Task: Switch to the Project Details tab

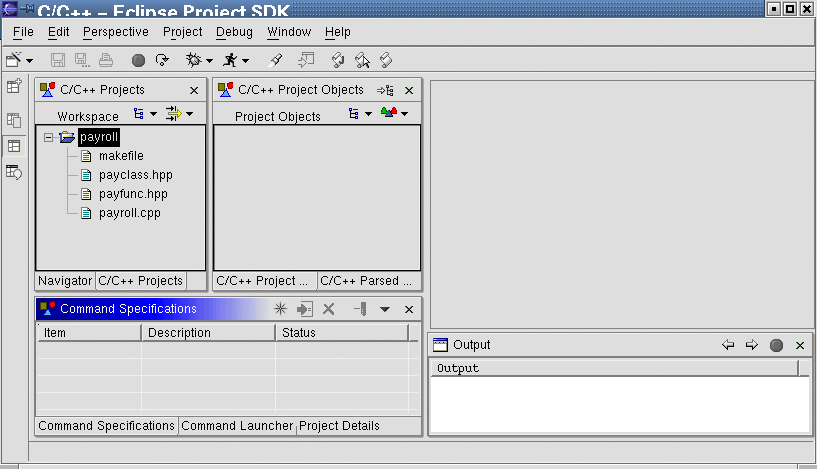Action: pos(339,426)
